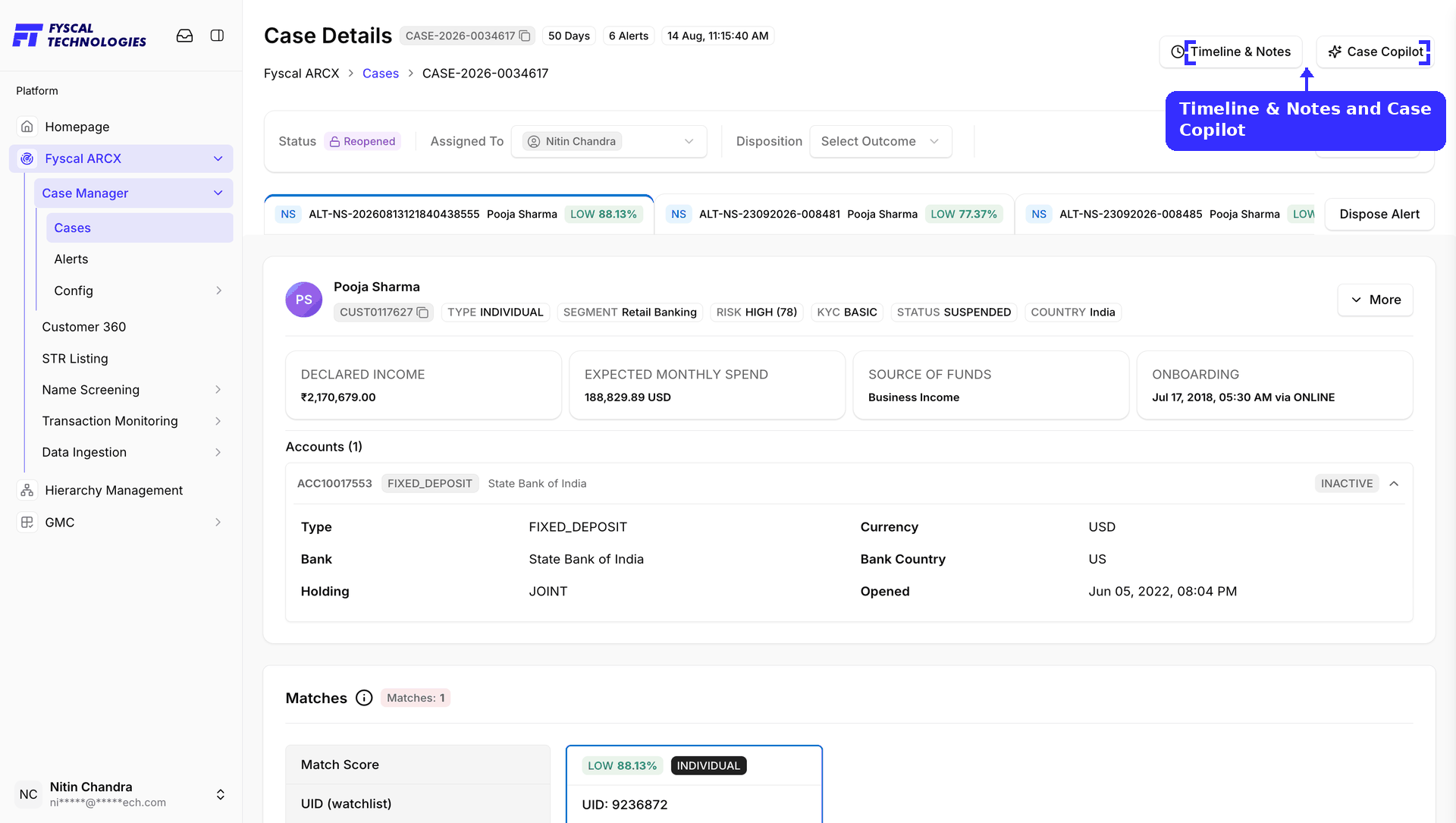Collapse the Case Manager section chevron

pyautogui.click(x=218, y=193)
